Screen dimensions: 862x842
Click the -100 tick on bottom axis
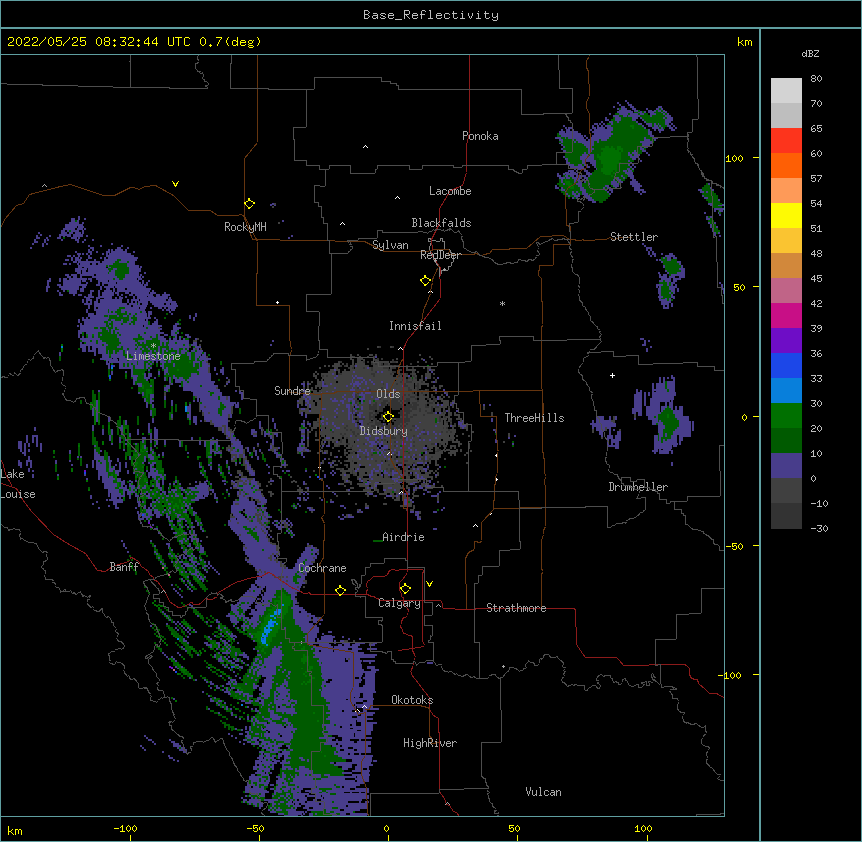point(126,828)
